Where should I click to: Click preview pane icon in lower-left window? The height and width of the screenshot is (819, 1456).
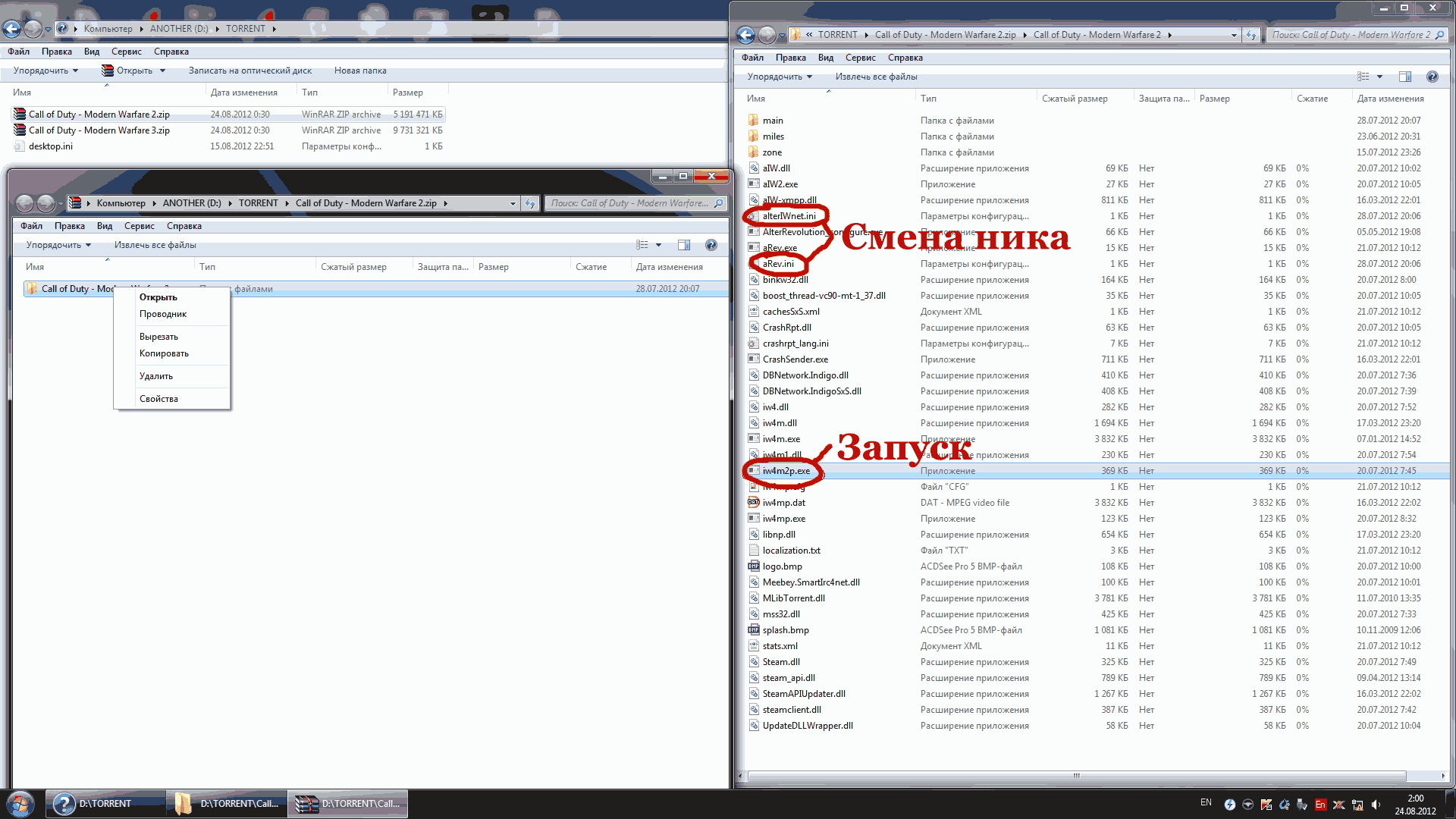coord(683,245)
